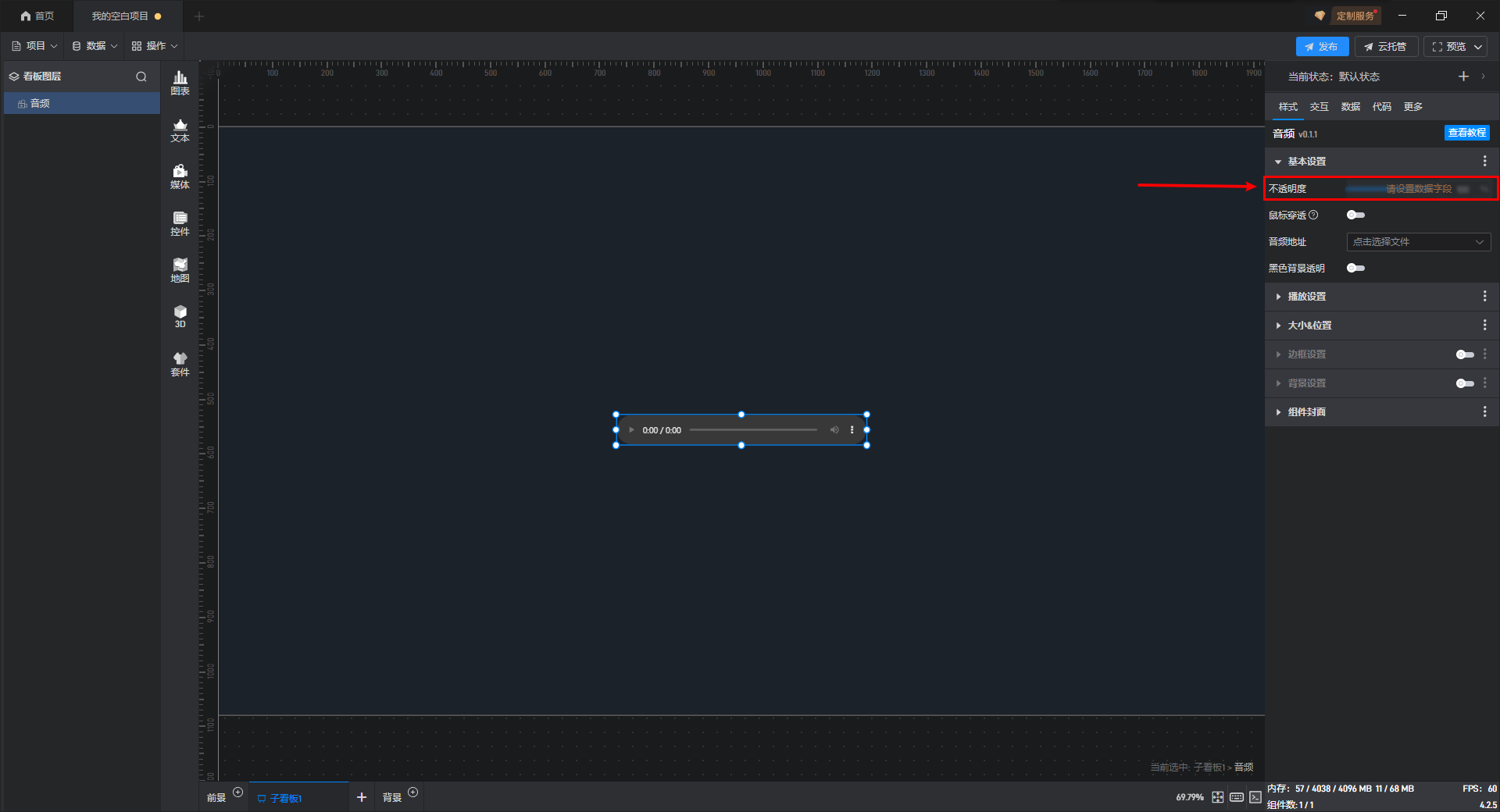This screenshot has height=812, width=1500.
Task: Open the 音频地址 file dropdown
Action: (1418, 242)
